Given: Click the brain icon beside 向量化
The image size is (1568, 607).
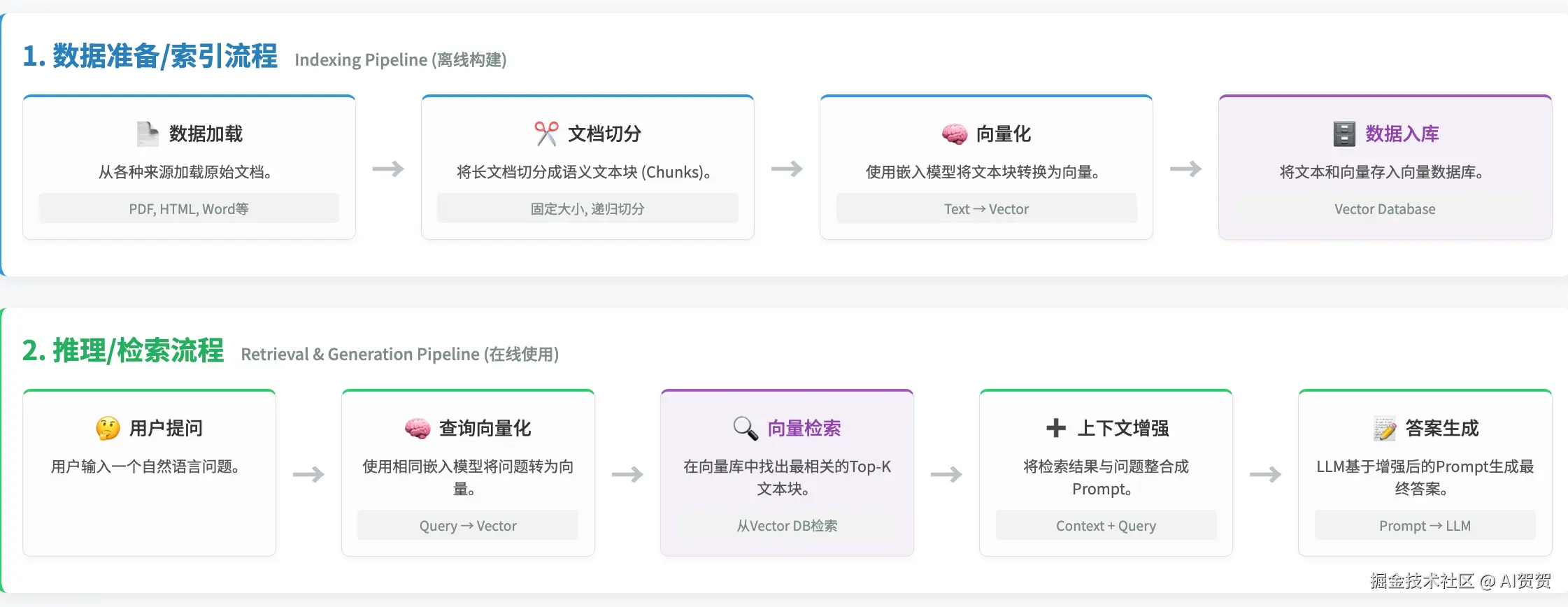Looking at the screenshot, I should [x=955, y=134].
